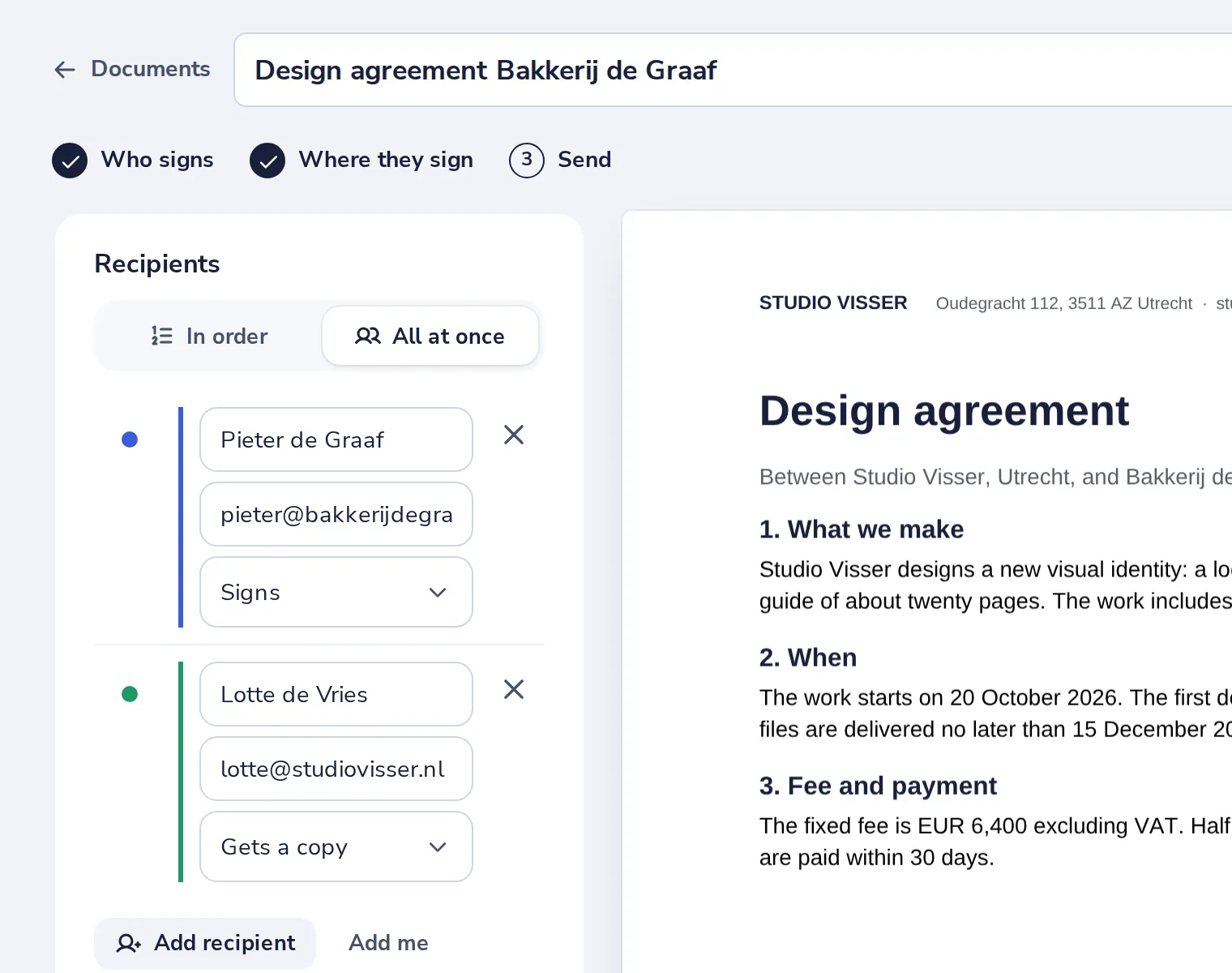Viewport: 1232px width, 973px height.
Task: Open the Where they sign step
Action: (361, 160)
